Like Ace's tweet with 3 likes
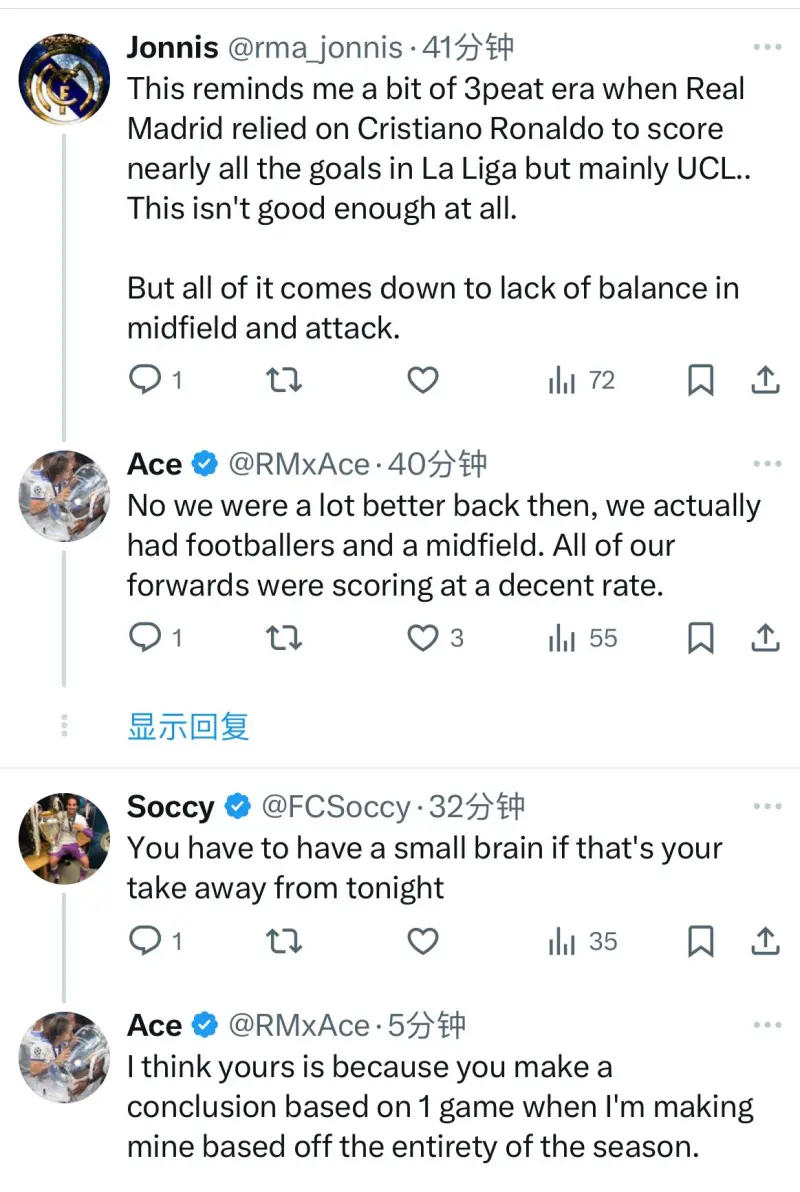Viewport: 800px width, 1192px height. [425, 638]
